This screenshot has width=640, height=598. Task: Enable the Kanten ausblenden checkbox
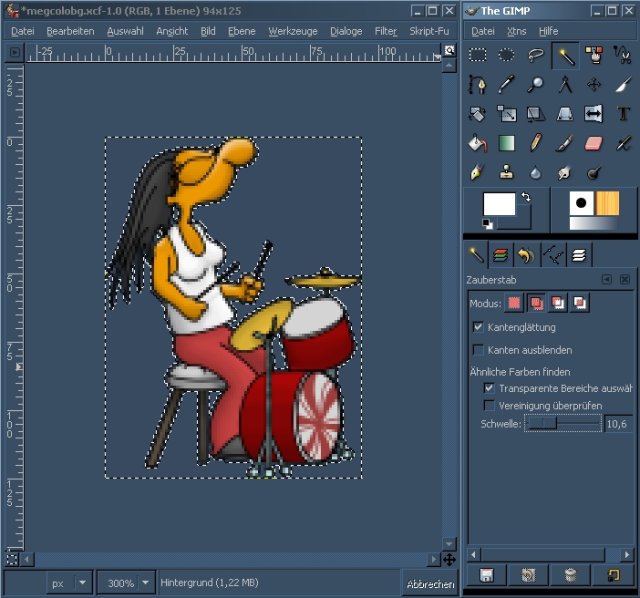pos(478,350)
